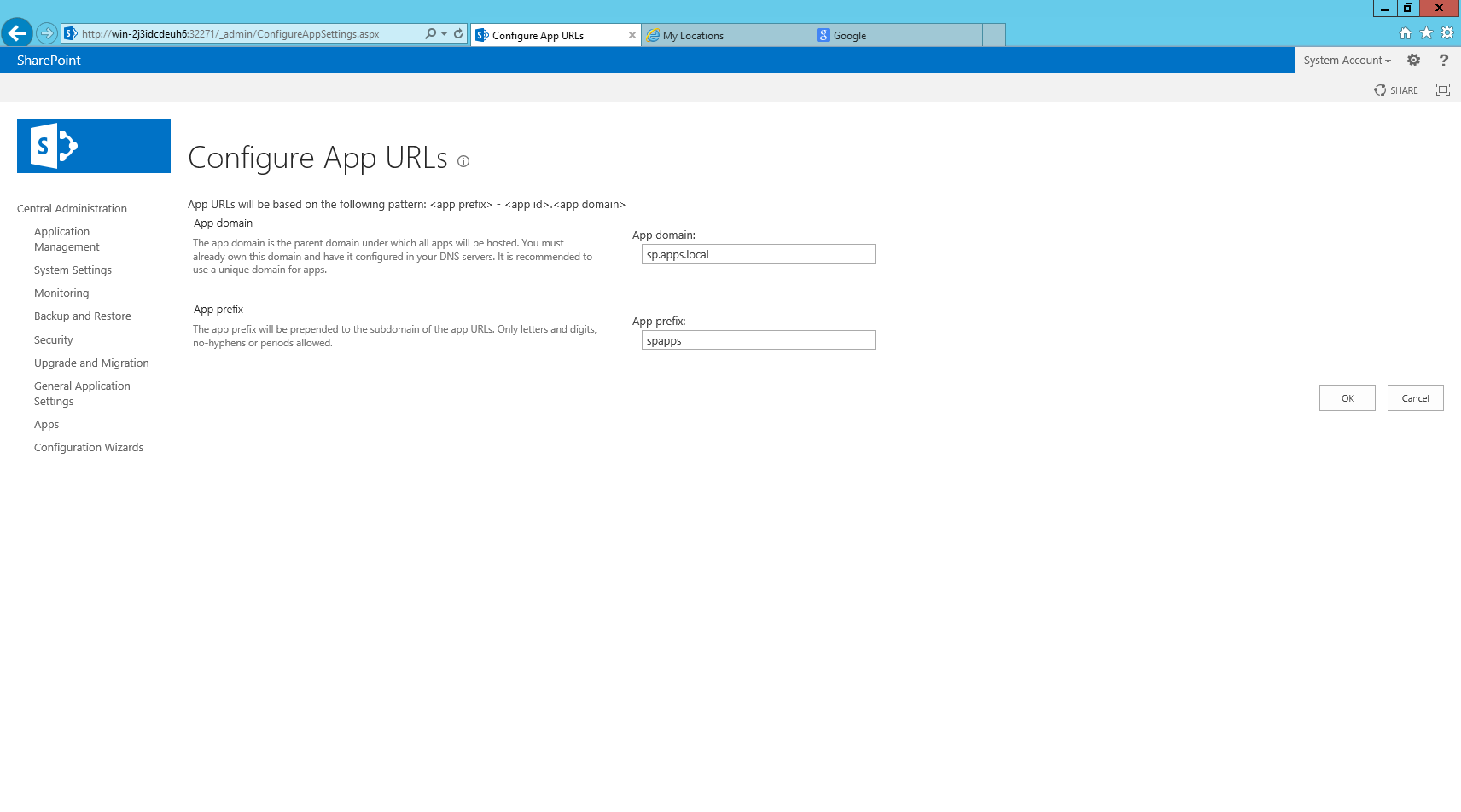Click the OK button

[1347, 398]
